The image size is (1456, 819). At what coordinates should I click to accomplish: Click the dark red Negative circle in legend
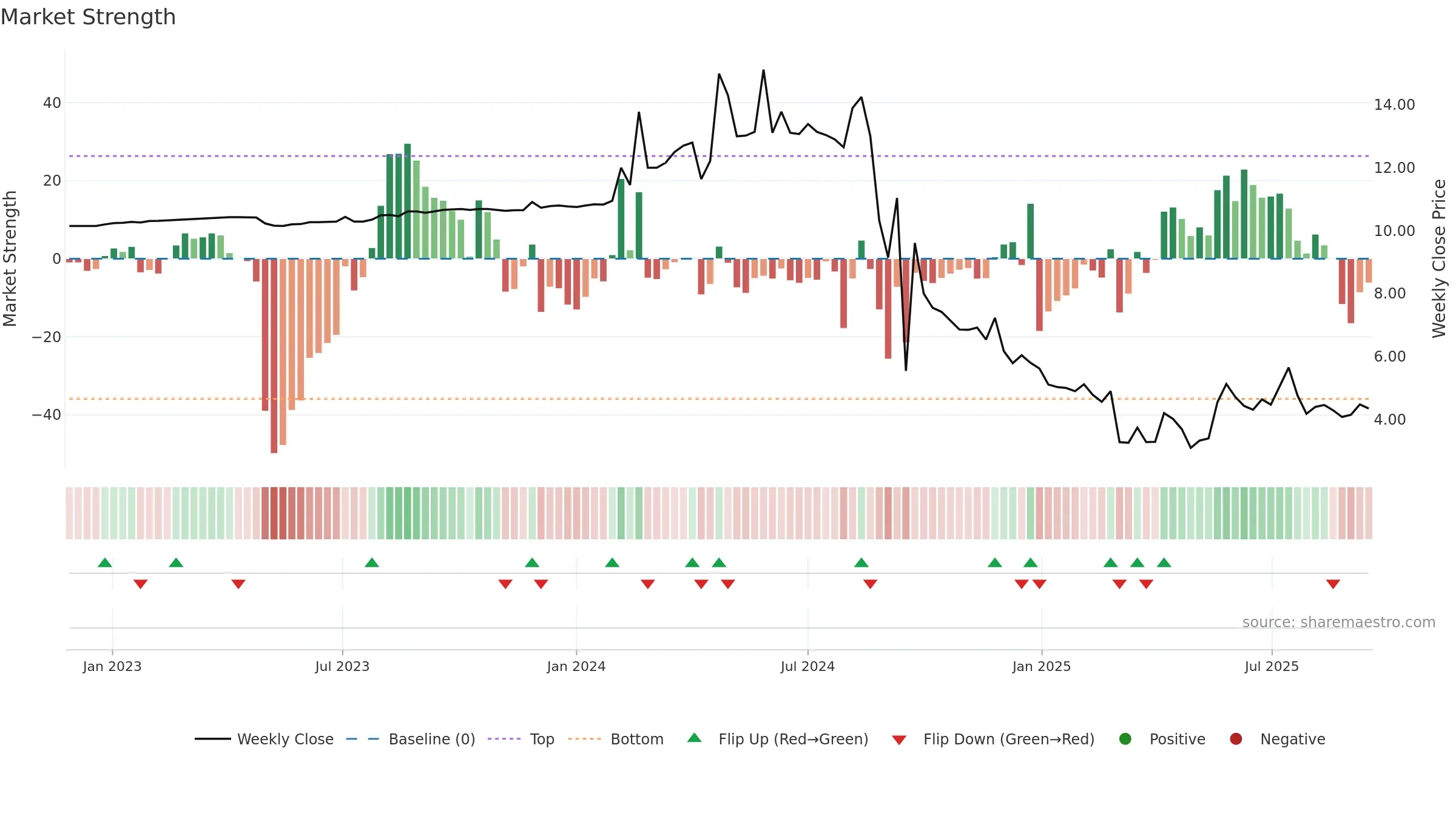click(x=1236, y=739)
